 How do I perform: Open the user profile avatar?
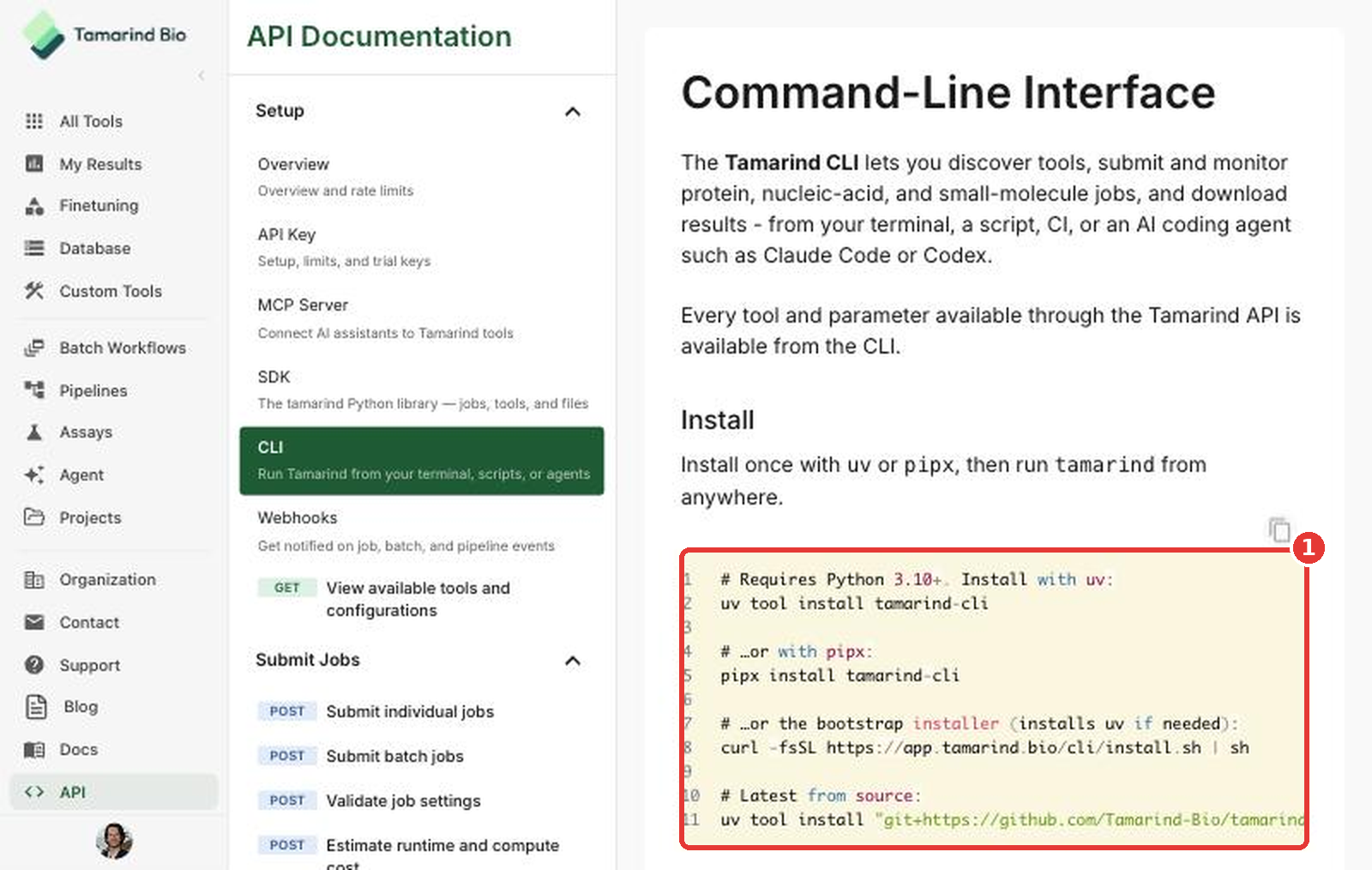[x=114, y=841]
